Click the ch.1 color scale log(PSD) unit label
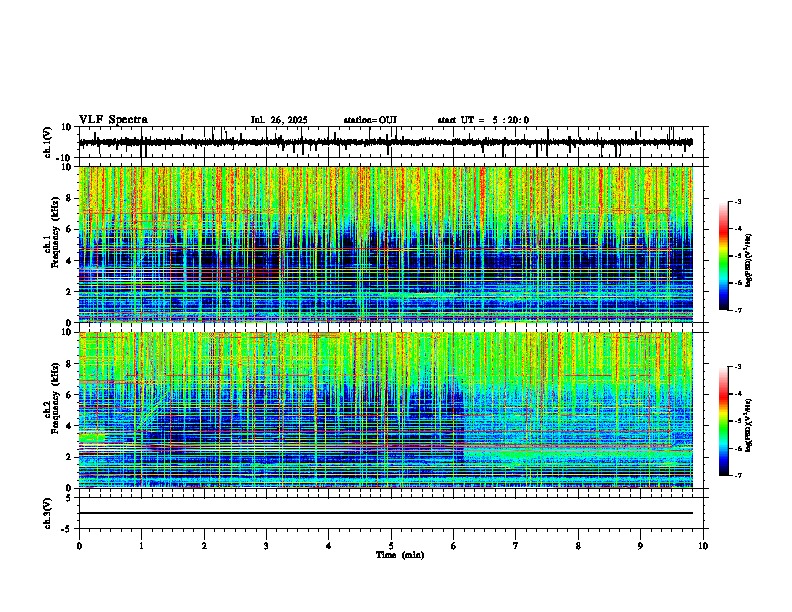The height and width of the screenshot is (612, 792). click(749, 260)
